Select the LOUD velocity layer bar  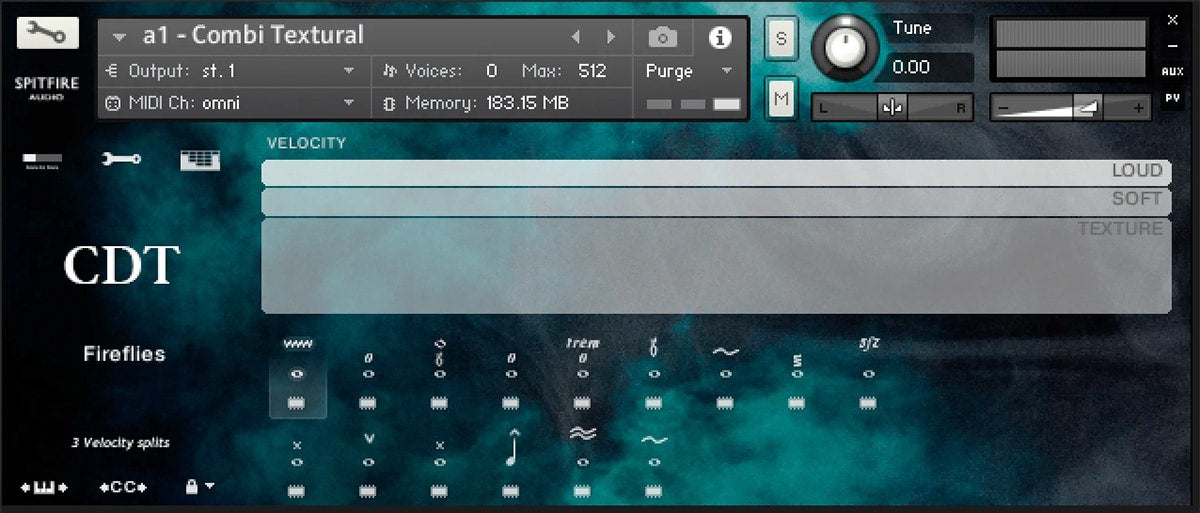(x=716, y=172)
